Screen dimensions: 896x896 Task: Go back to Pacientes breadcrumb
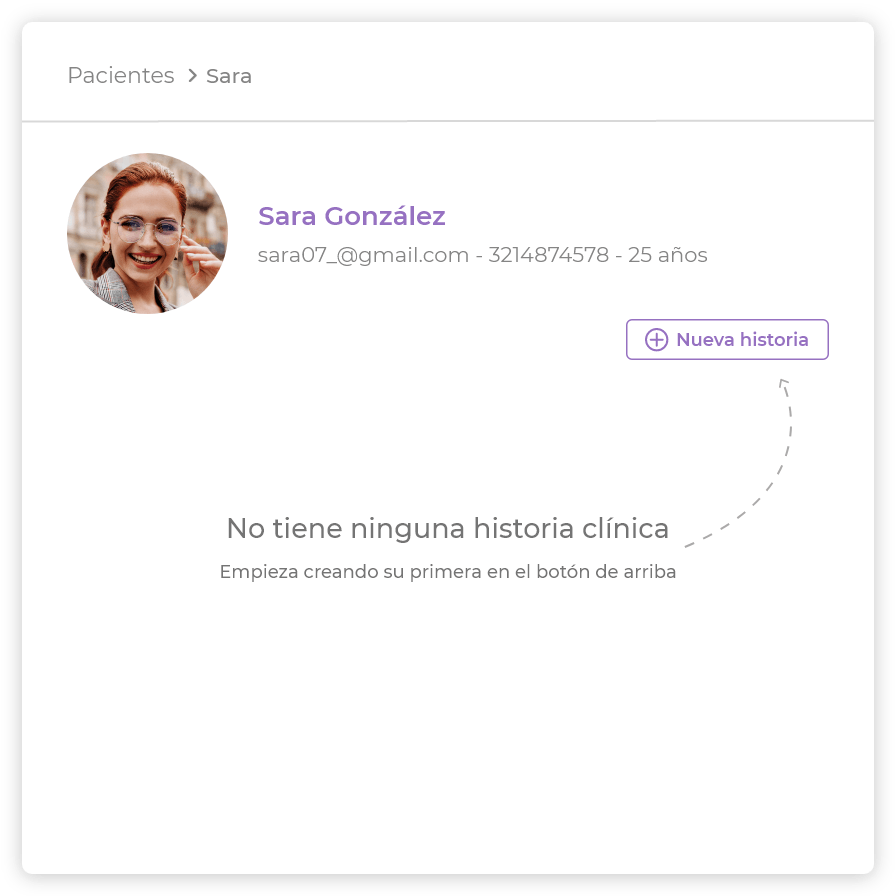121,75
